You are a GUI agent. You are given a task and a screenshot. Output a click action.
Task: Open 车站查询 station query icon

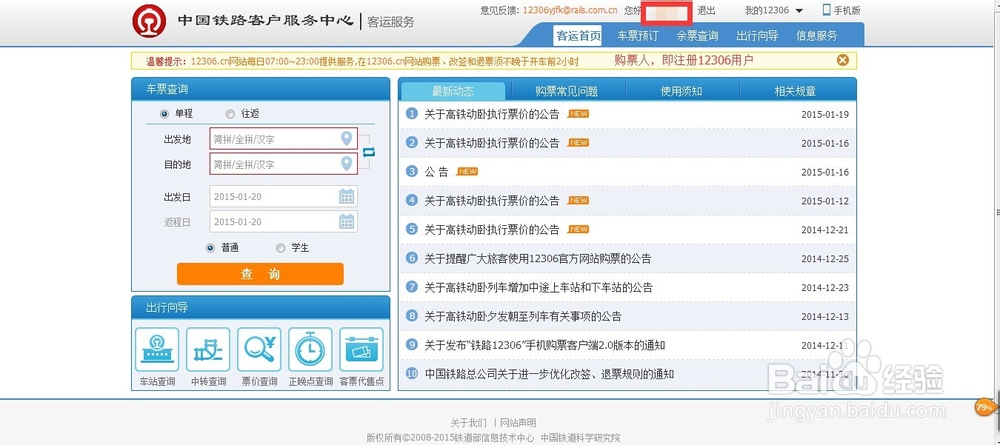pyautogui.click(x=157, y=349)
